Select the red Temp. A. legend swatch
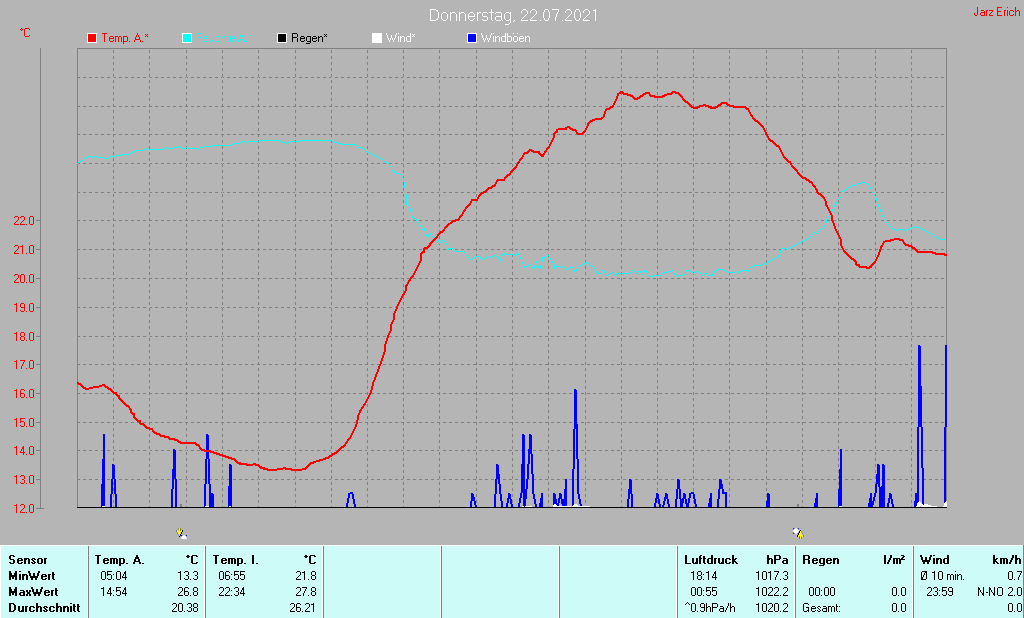Viewport: 1024px width, 618px height. point(92,38)
